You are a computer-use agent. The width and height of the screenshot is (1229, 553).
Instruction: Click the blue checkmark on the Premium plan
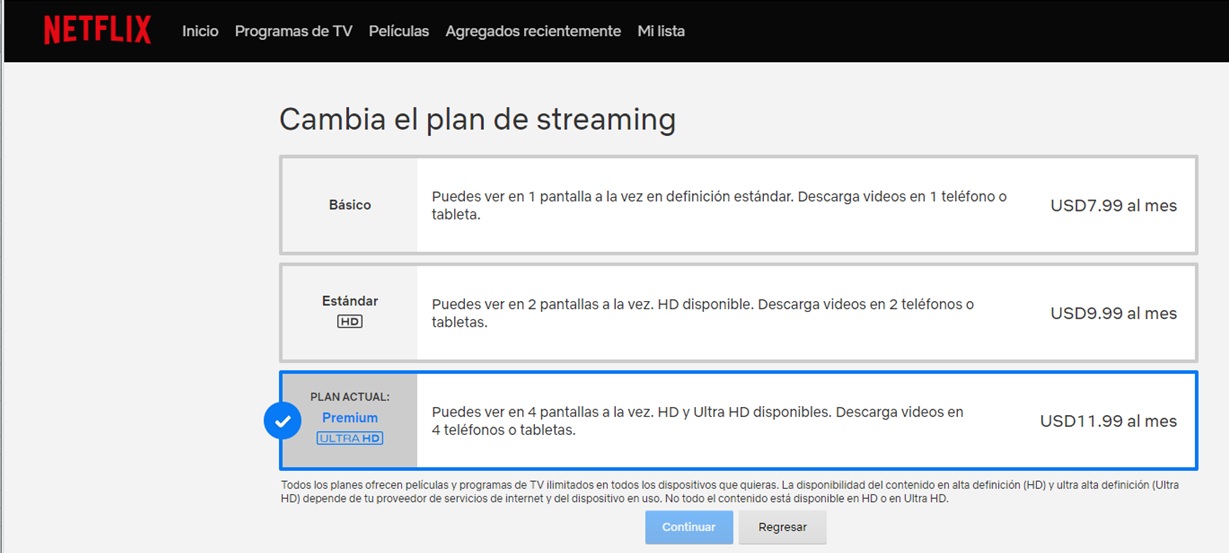tap(283, 421)
